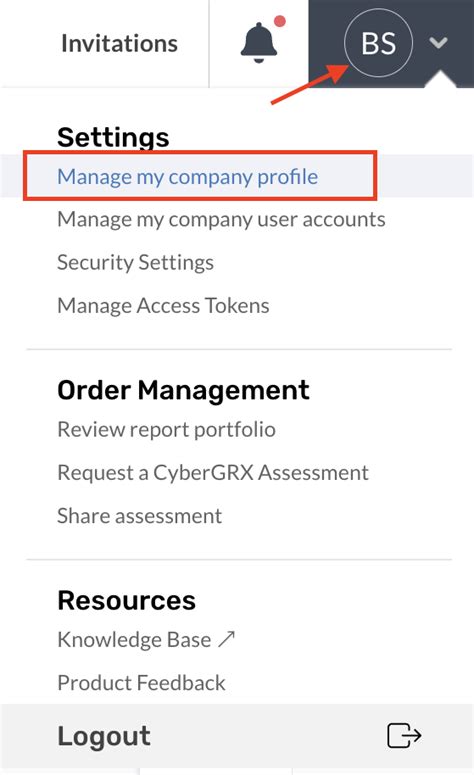The width and height of the screenshot is (474, 775).
Task: Click the Order Management heading
Action: (183, 390)
